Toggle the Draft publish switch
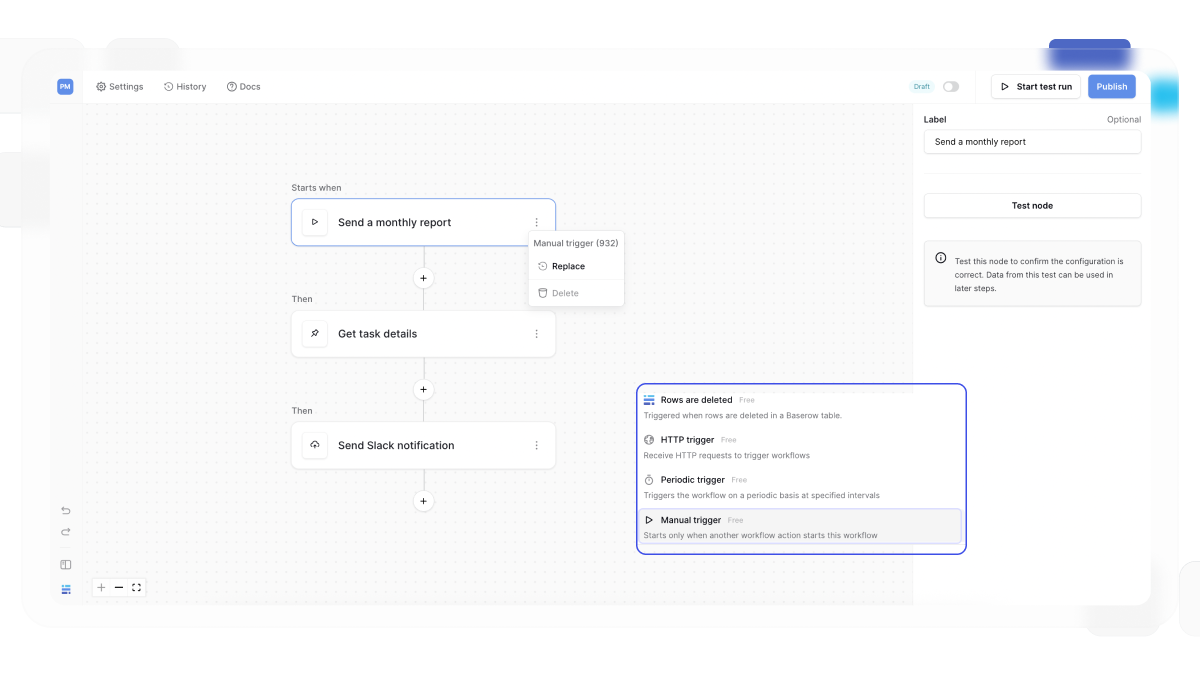This screenshot has width=1200, height=675. 950,87
